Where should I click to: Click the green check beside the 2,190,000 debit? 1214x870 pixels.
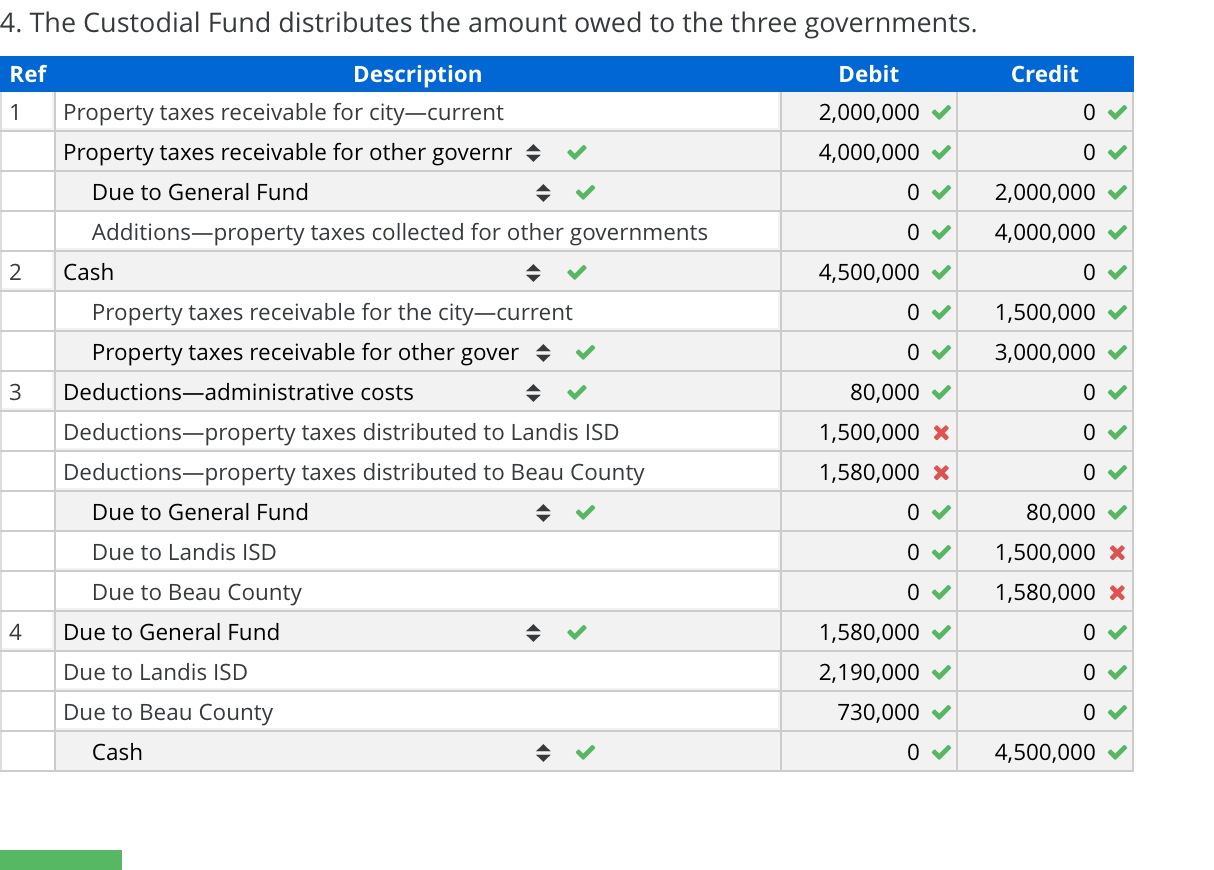tap(940, 672)
